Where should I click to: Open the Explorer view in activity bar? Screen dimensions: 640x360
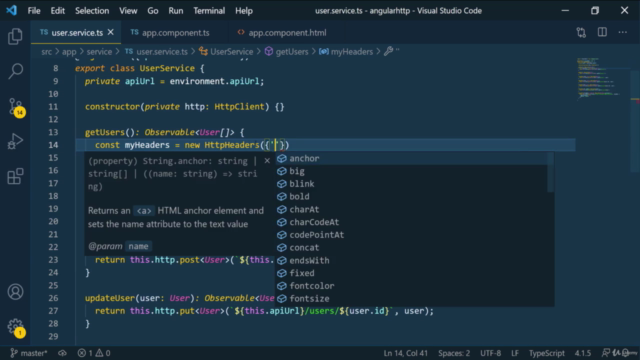15,37
